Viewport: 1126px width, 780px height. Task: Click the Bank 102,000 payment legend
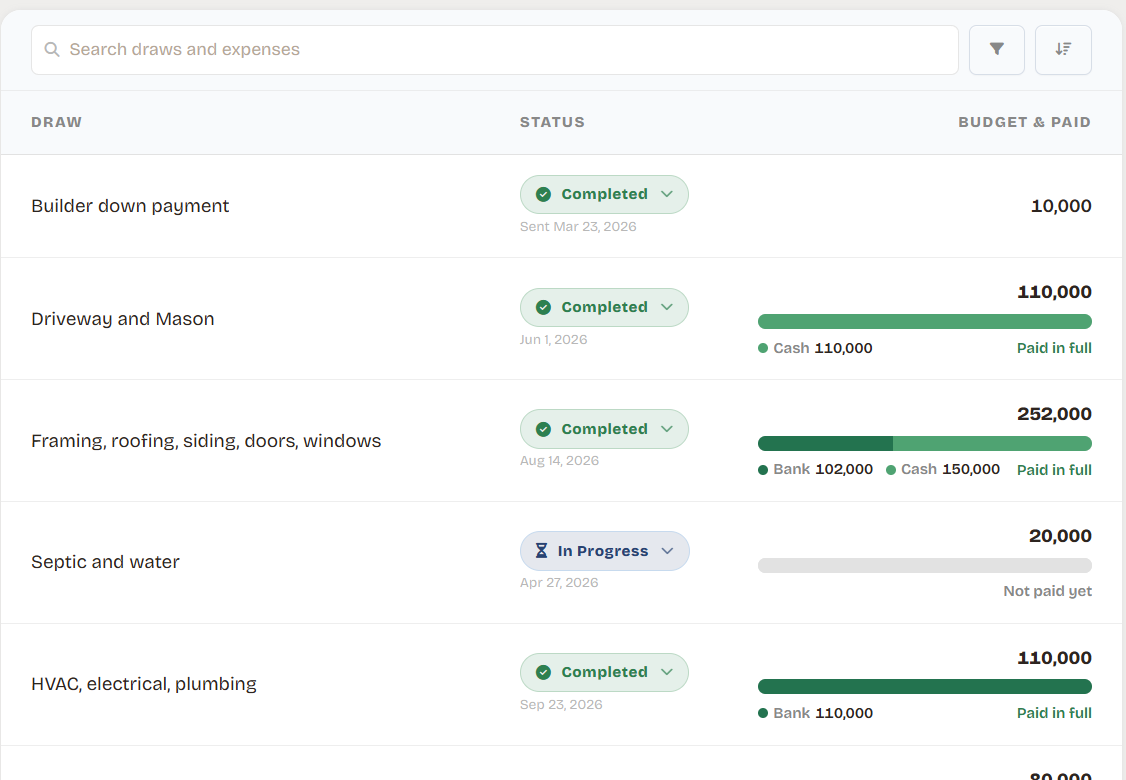coord(816,470)
